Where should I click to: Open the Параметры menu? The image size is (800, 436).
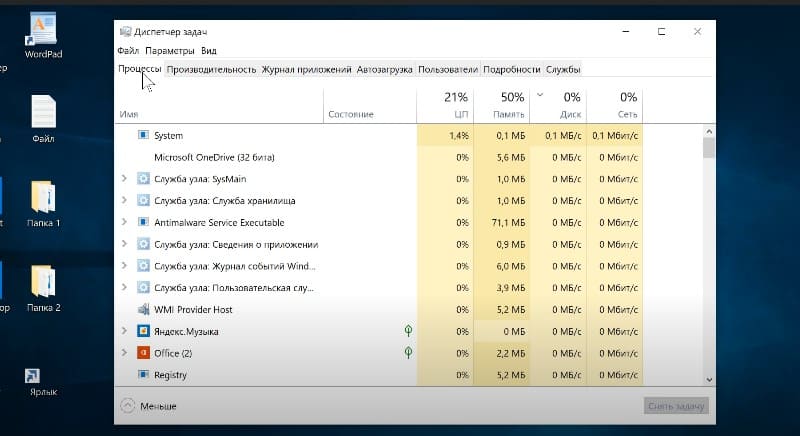[169, 50]
